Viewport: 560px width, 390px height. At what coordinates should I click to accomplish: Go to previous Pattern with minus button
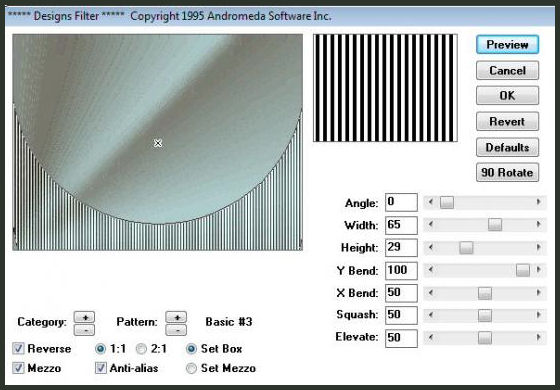click(x=176, y=330)
